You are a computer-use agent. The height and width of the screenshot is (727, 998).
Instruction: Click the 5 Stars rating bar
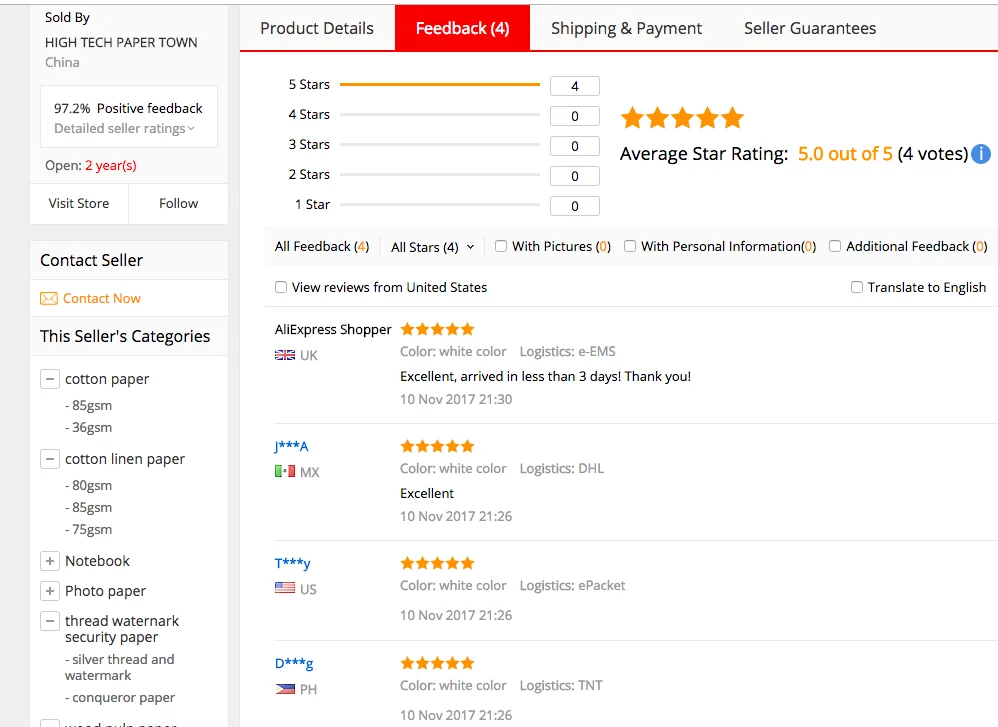(439, 85)
